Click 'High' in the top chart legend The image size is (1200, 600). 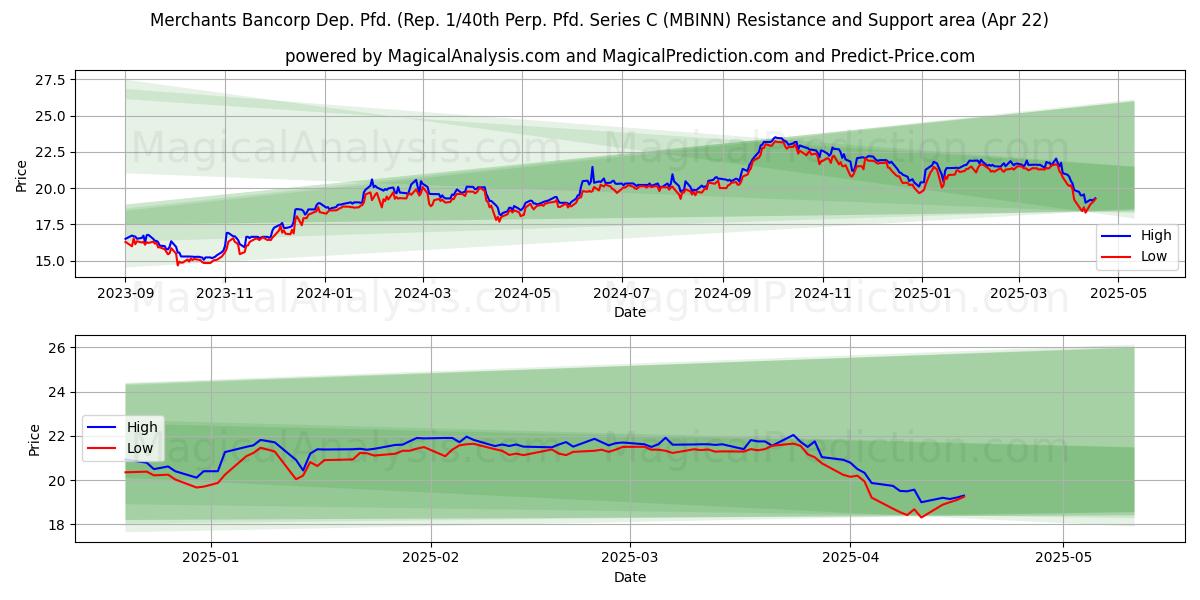click(x=1156, y=236)
